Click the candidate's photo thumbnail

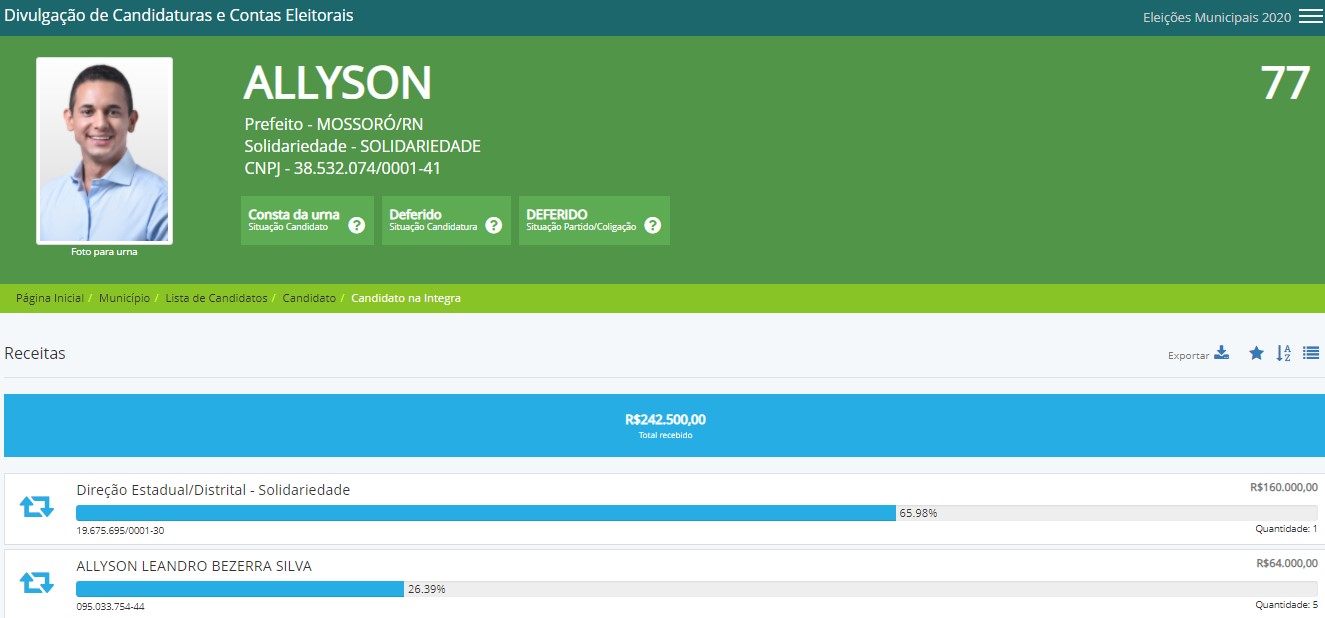104,151
